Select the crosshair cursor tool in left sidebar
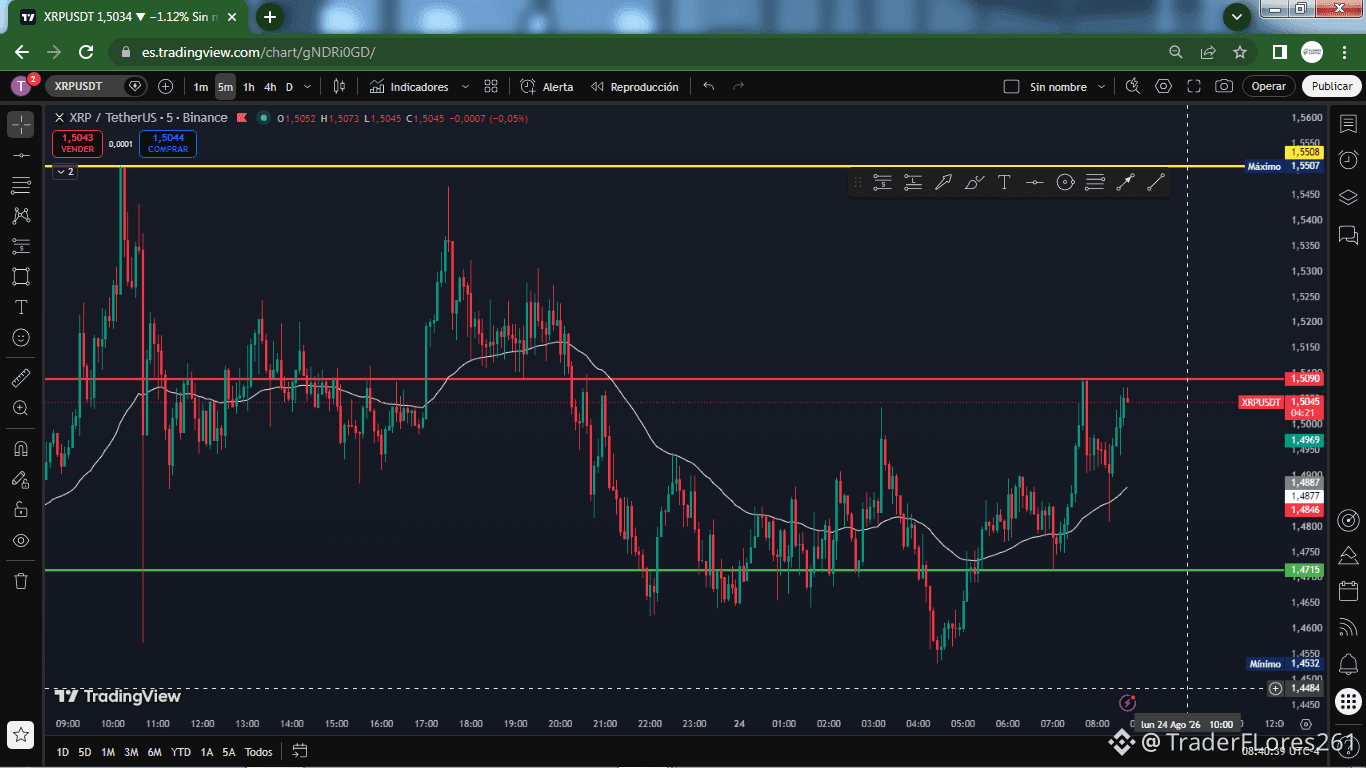 (21, 125)
